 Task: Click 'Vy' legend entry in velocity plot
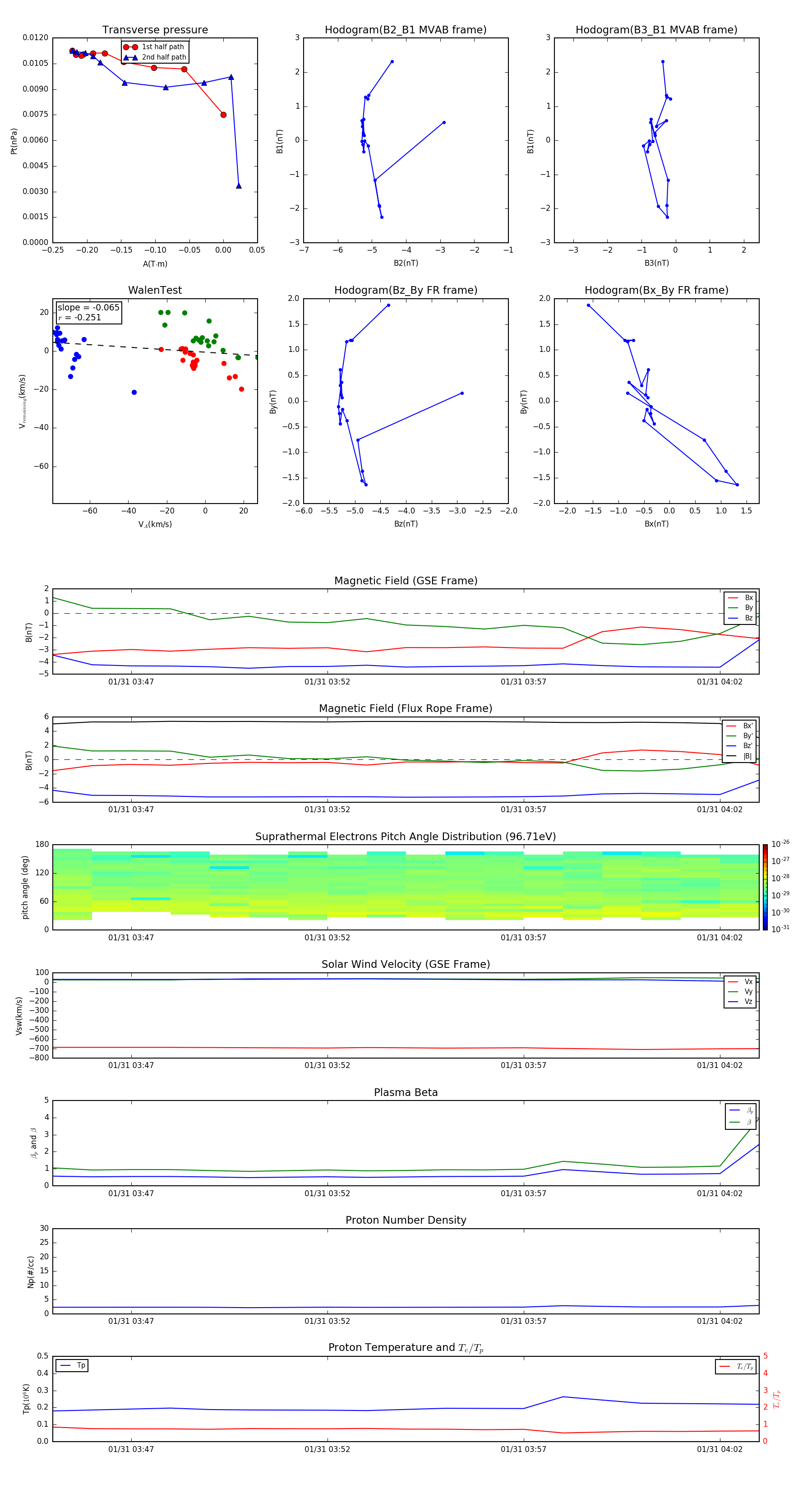coord(740,991)
